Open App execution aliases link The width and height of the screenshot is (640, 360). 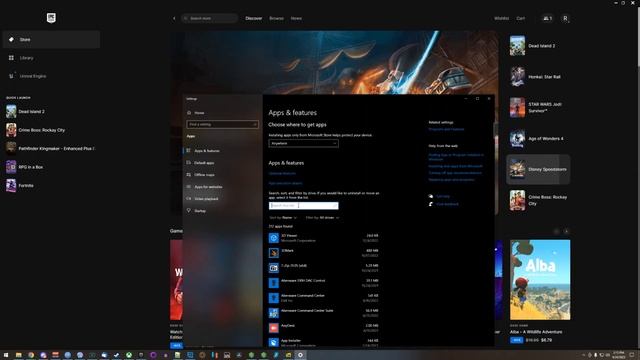click(x=285, y=183)
